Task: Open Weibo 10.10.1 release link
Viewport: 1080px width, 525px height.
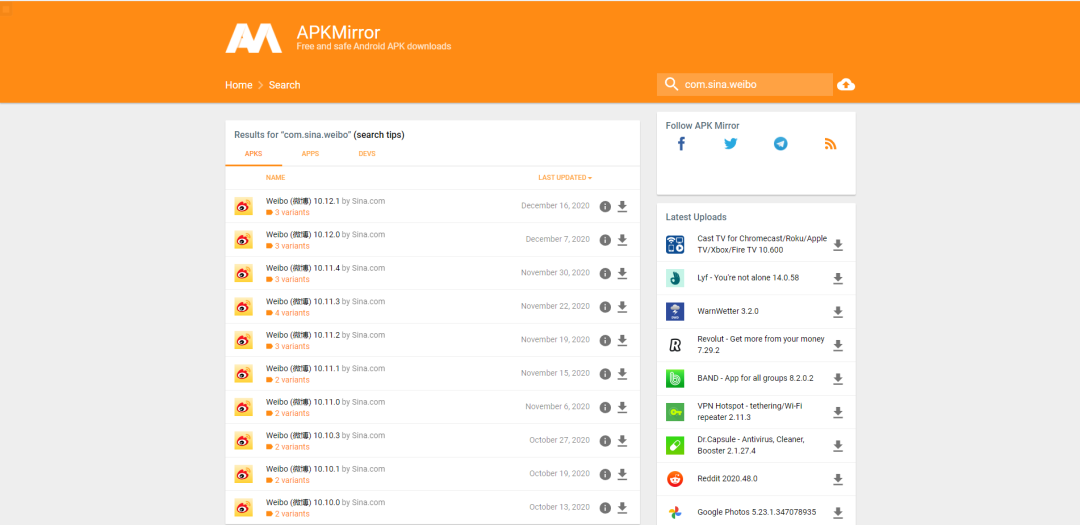Action: 303,469
